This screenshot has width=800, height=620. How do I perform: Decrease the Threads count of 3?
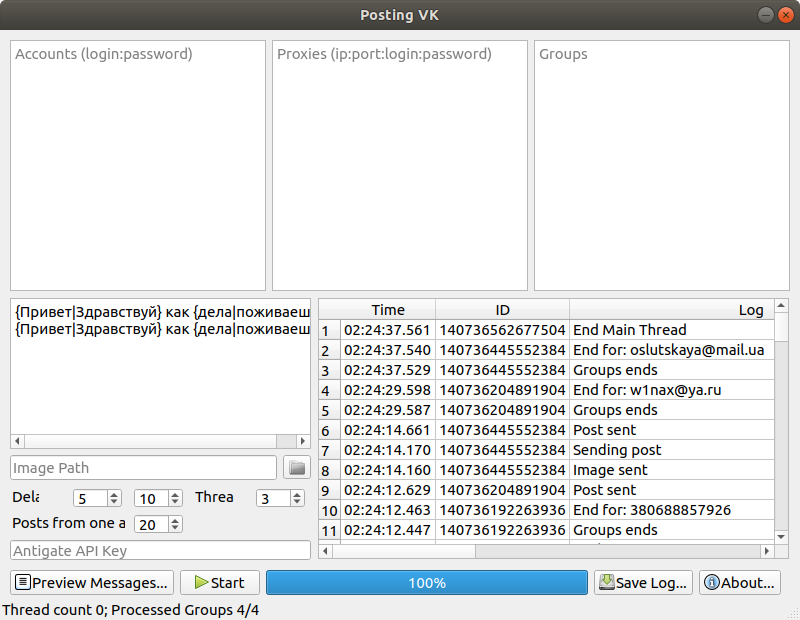[x=297, y=502]
